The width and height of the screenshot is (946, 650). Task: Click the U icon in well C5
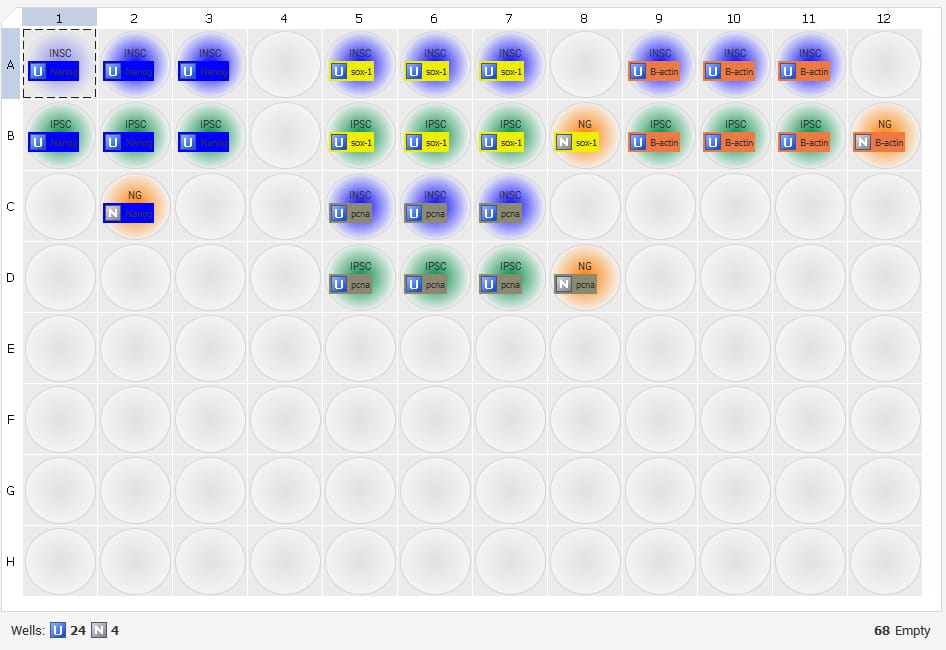(x=338, y=213)
